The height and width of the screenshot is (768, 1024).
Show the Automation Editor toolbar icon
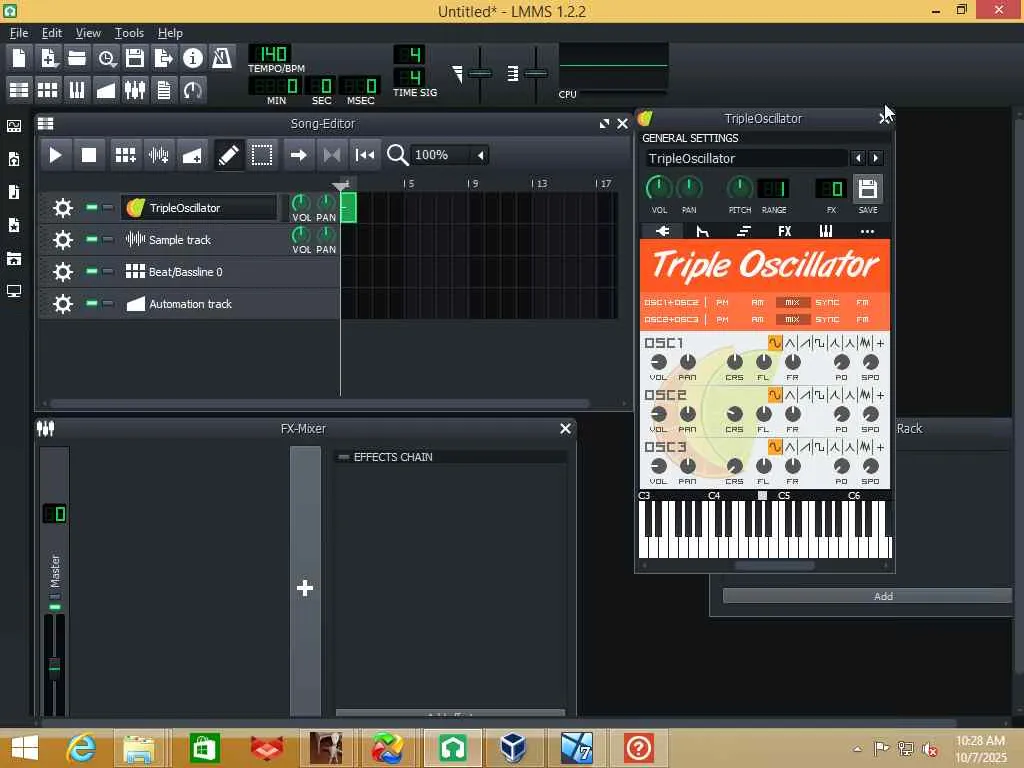click(x=106, y=89)
